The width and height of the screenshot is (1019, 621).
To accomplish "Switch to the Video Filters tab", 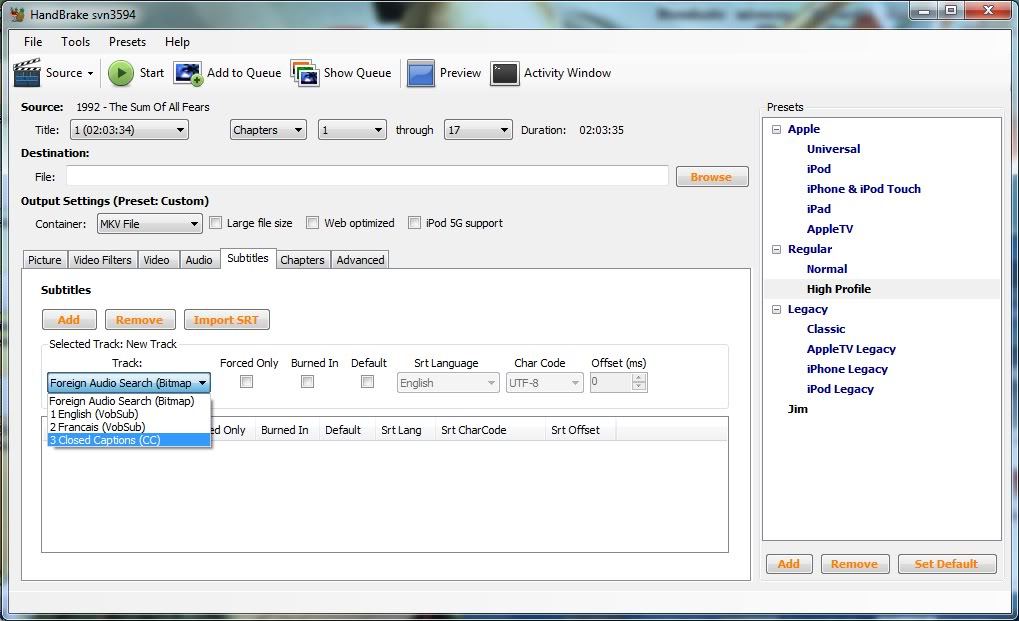I will coord(102,260).
